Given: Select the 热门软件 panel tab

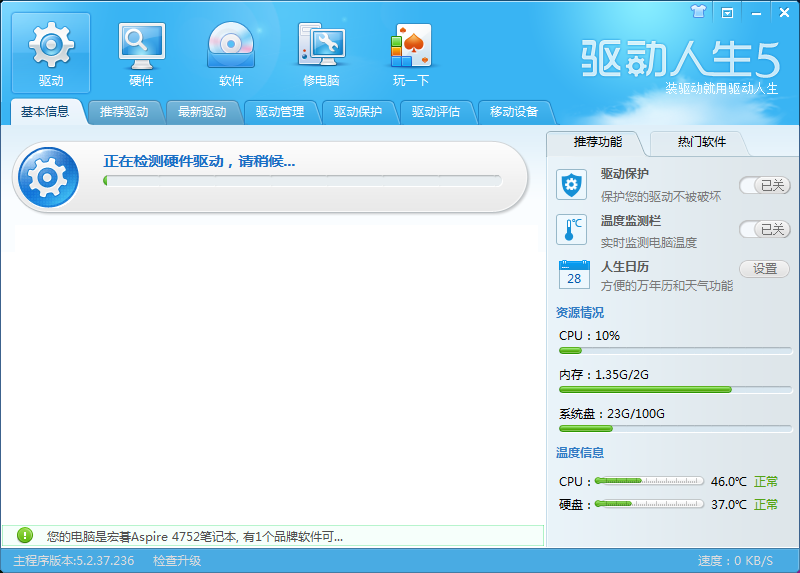Looking at the screenshot, I should 702,142.
